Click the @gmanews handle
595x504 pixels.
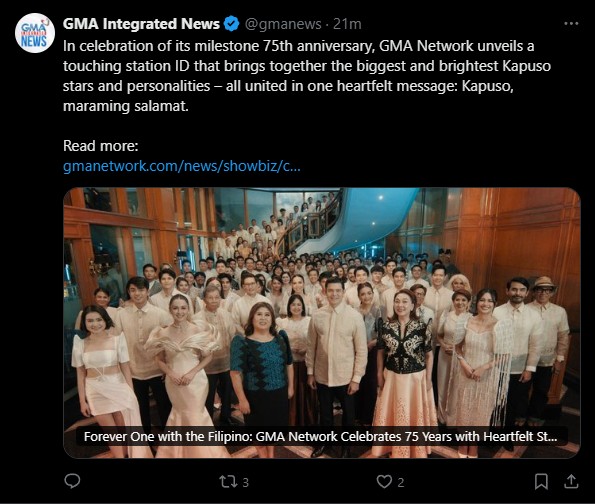coord(283,24)
